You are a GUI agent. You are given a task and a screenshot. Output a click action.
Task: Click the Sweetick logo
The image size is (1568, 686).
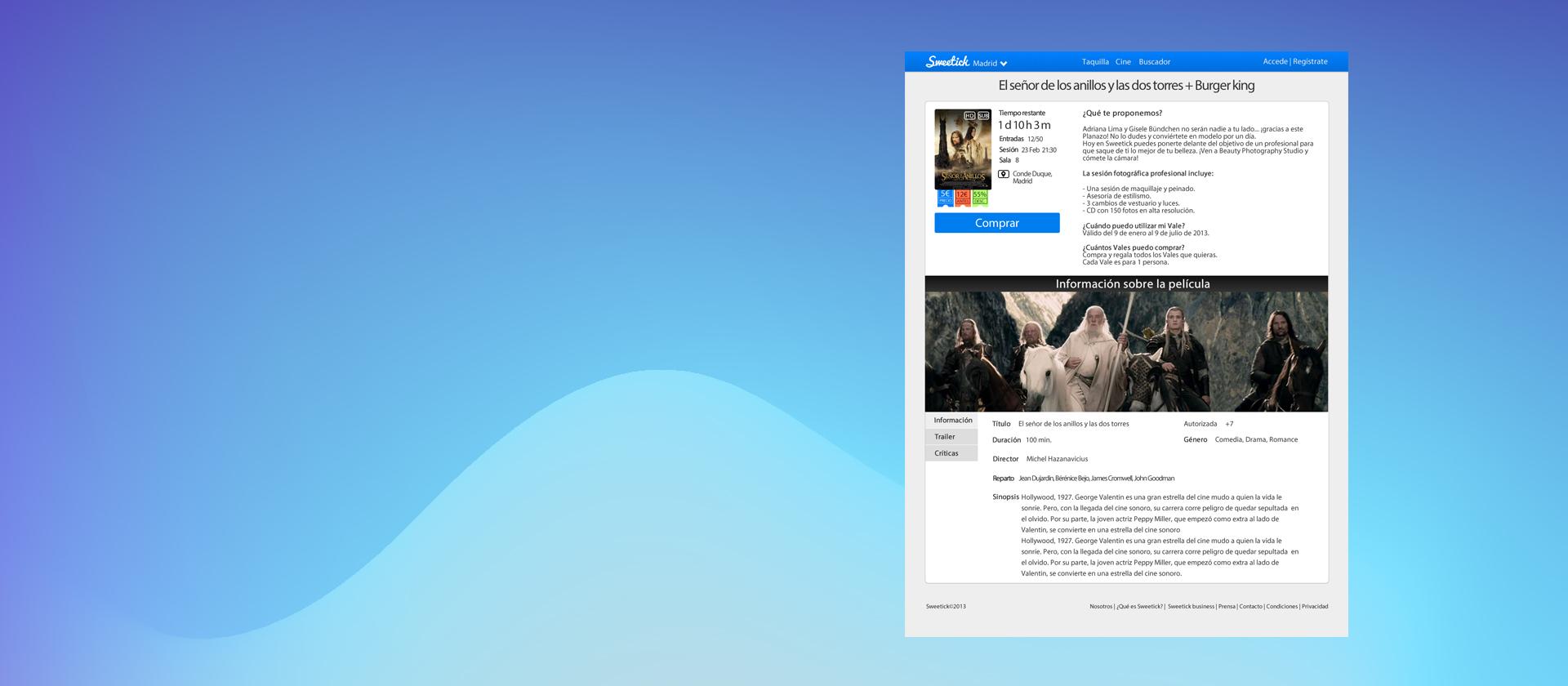pyautogui.click(x=947, y=62)
